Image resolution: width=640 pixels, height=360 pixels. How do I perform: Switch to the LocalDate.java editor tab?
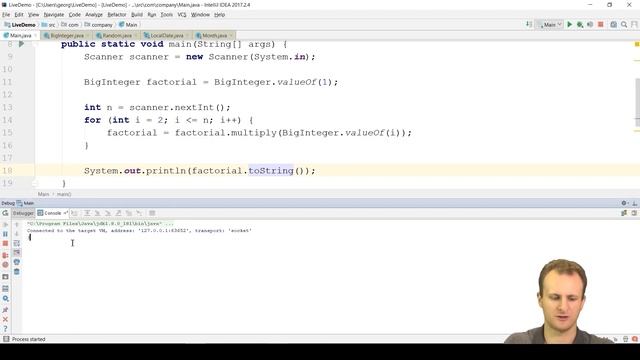pos(167,36)
